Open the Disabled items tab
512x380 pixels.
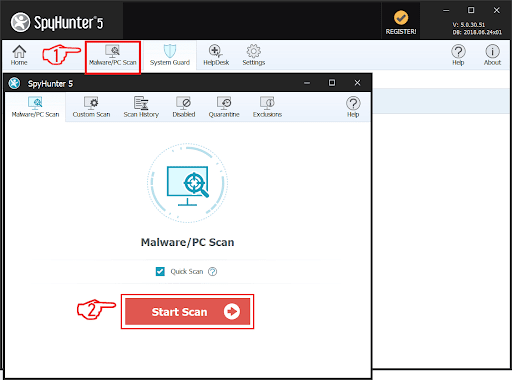[x=184, y=107]
